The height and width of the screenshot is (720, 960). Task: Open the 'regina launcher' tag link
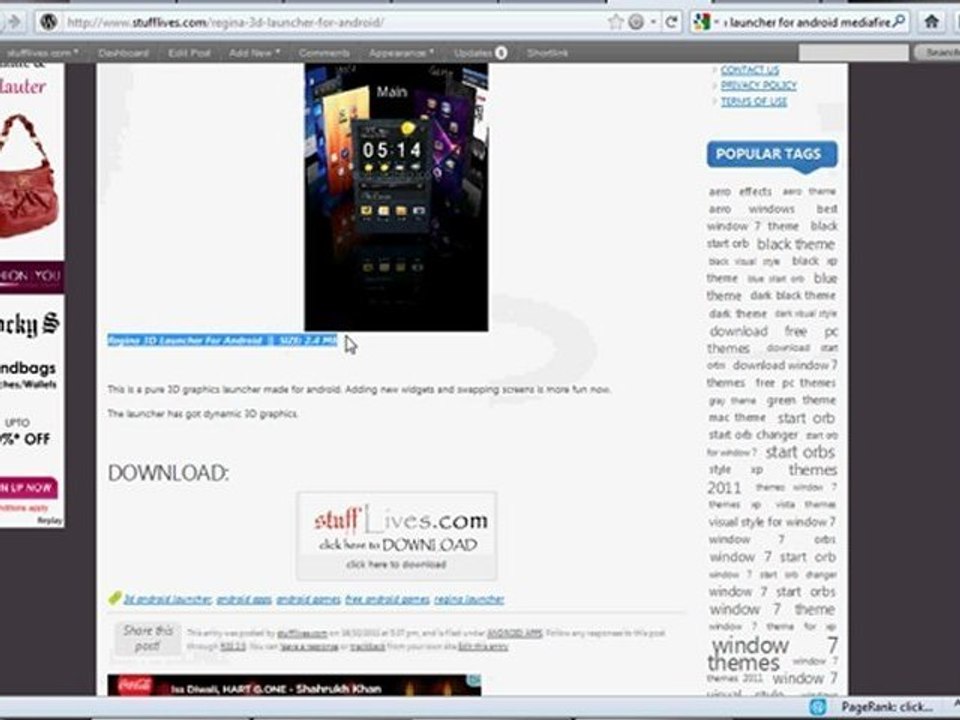coord(469,599)
